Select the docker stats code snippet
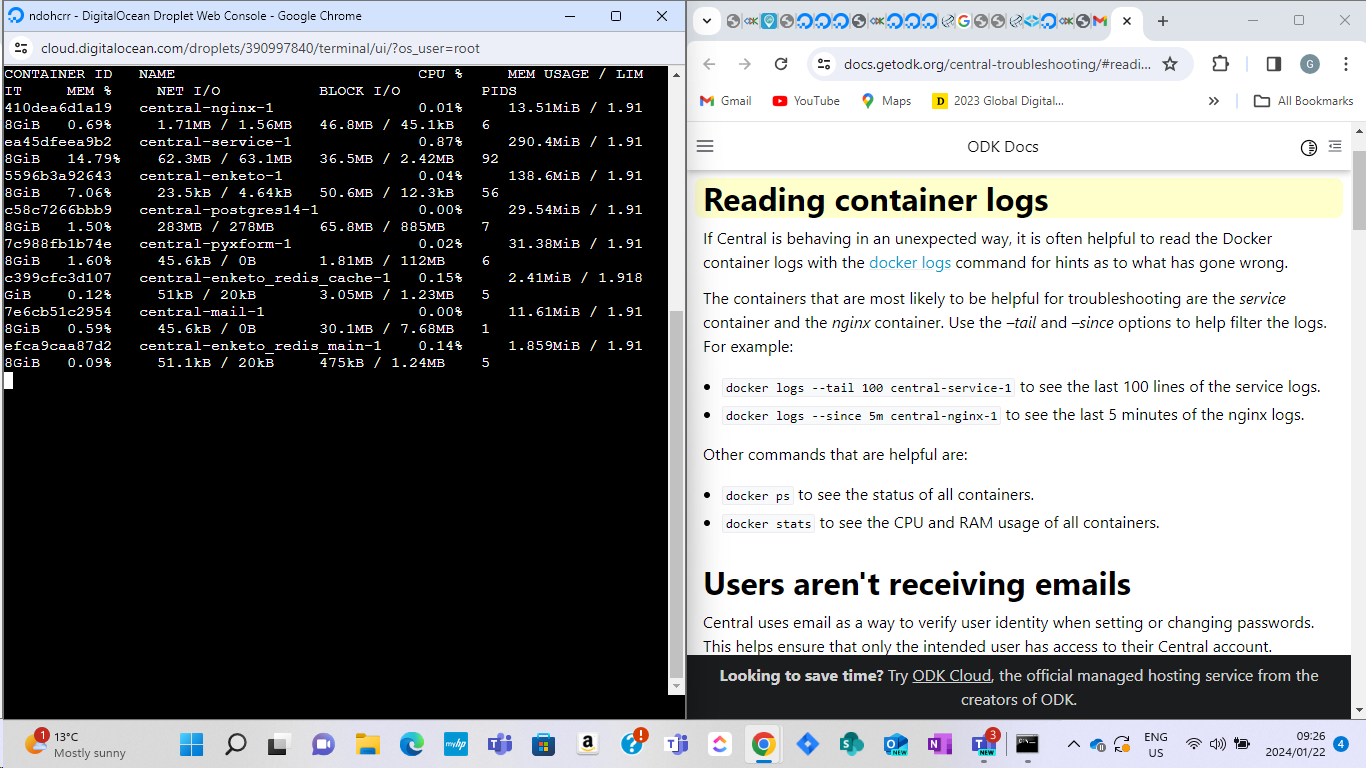 pos(768,524)
